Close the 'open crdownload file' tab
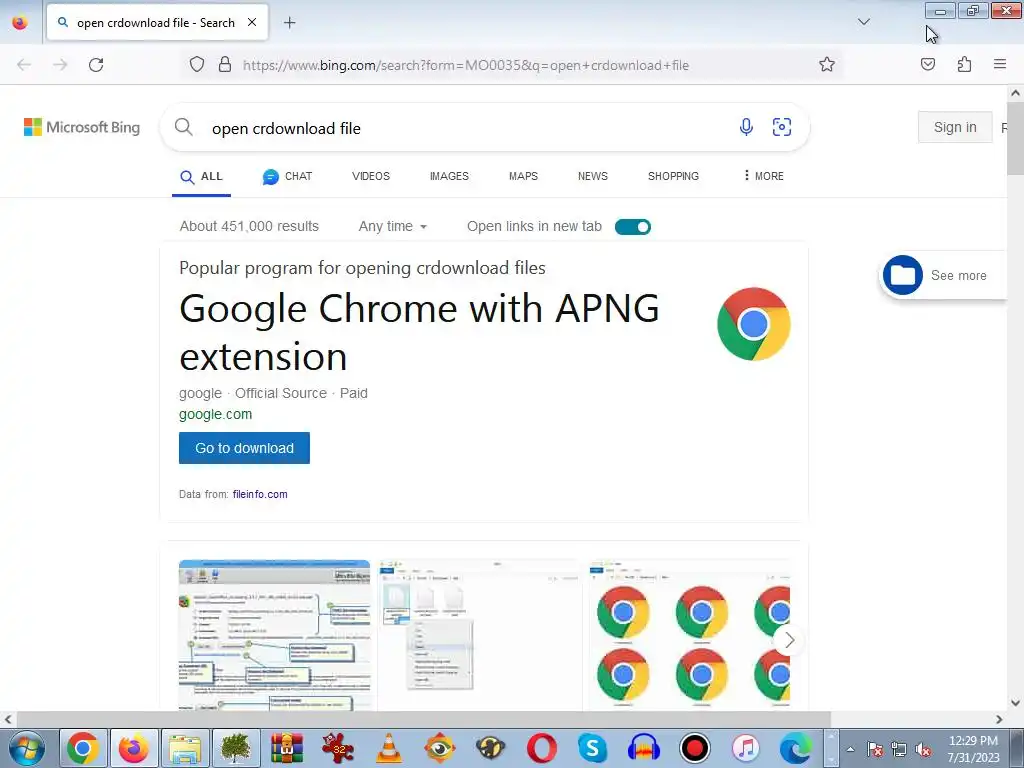 (251, 22)
